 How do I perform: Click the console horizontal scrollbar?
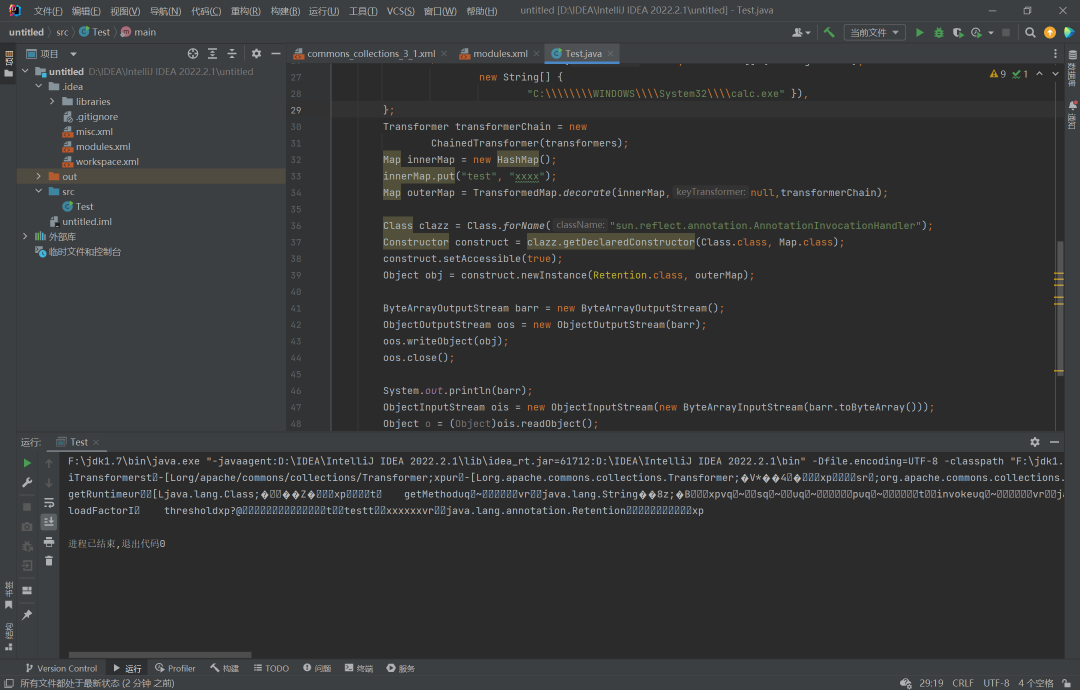point(160,655)
